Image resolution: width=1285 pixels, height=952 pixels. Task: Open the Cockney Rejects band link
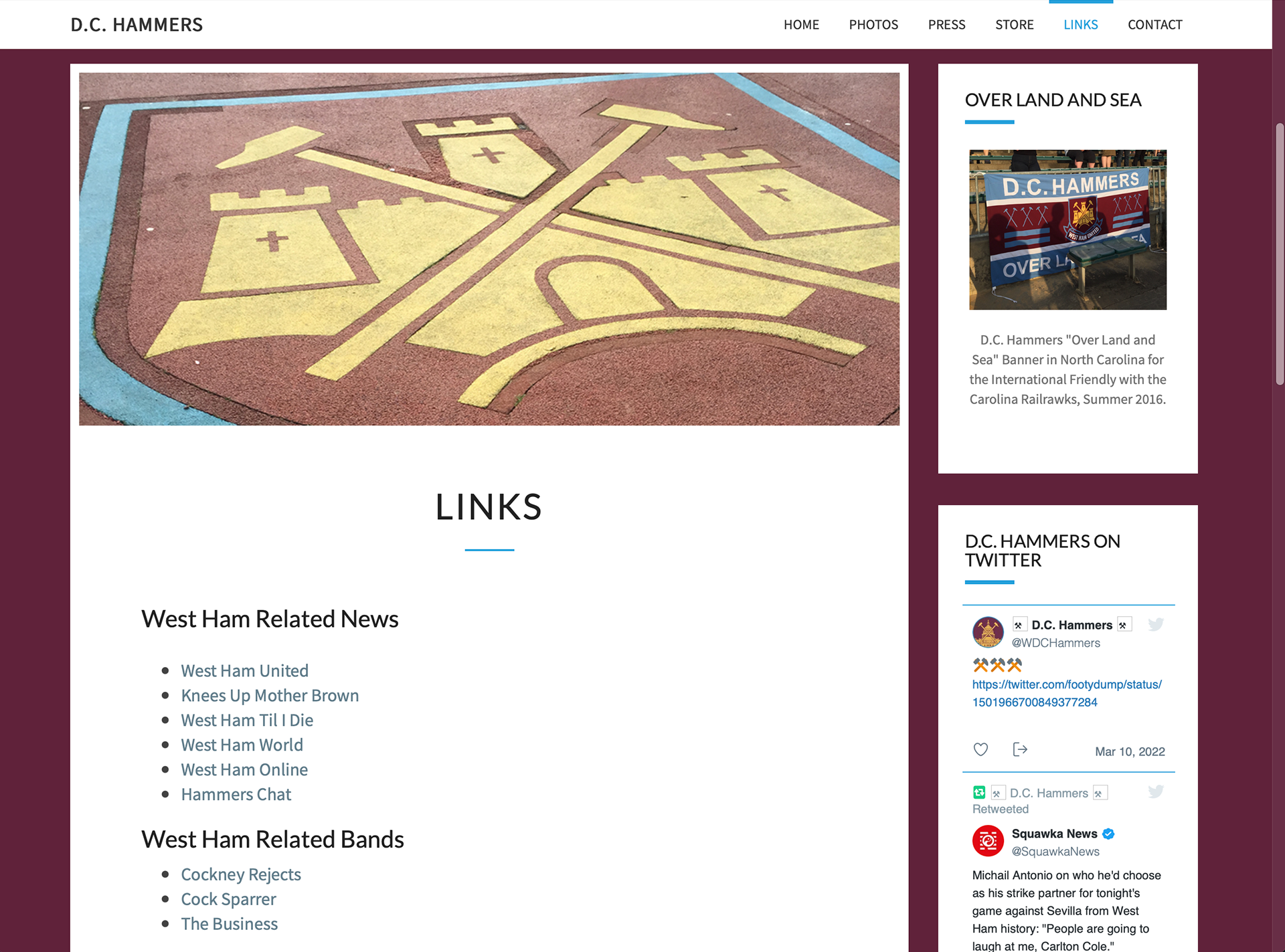pyautogui.click(x=241, y=874)
